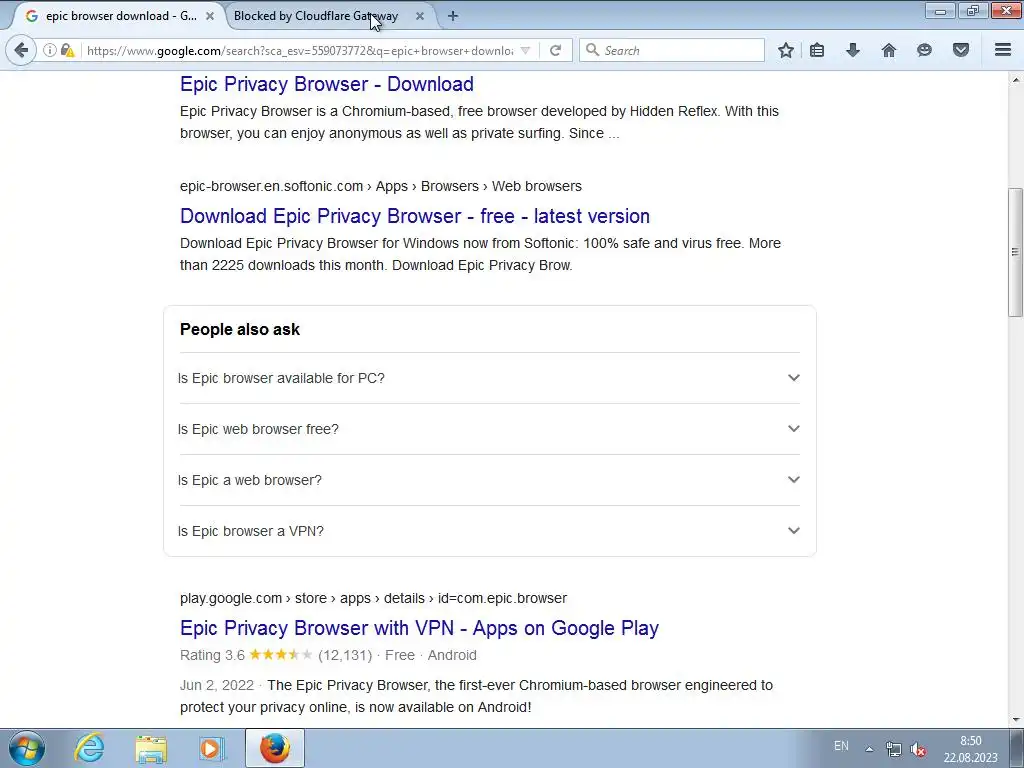1024x768 pixels.
Task: Open the clock showing 8:50
Action: pyautogui.click(x=970, y=749)
